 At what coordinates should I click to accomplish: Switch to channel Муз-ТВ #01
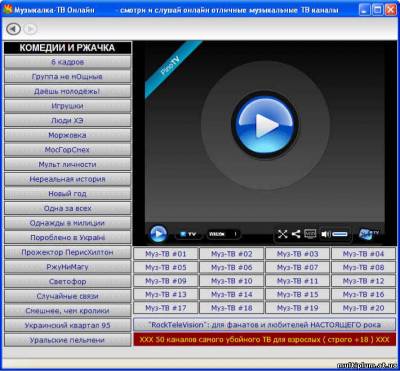tap(166, 254)
